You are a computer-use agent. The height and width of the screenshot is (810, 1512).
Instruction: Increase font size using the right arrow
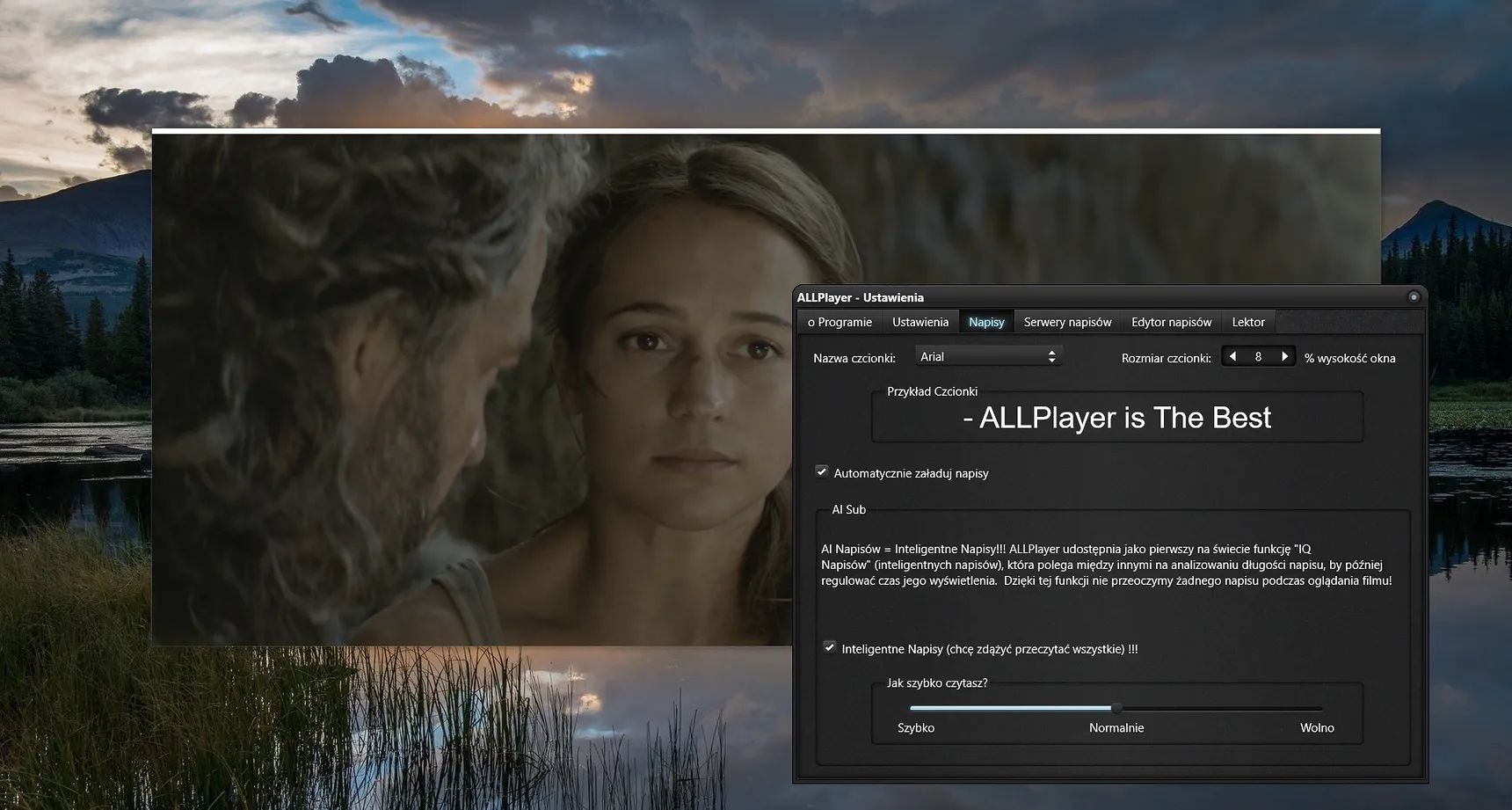pyautogui.click(x=1284, y=356)
